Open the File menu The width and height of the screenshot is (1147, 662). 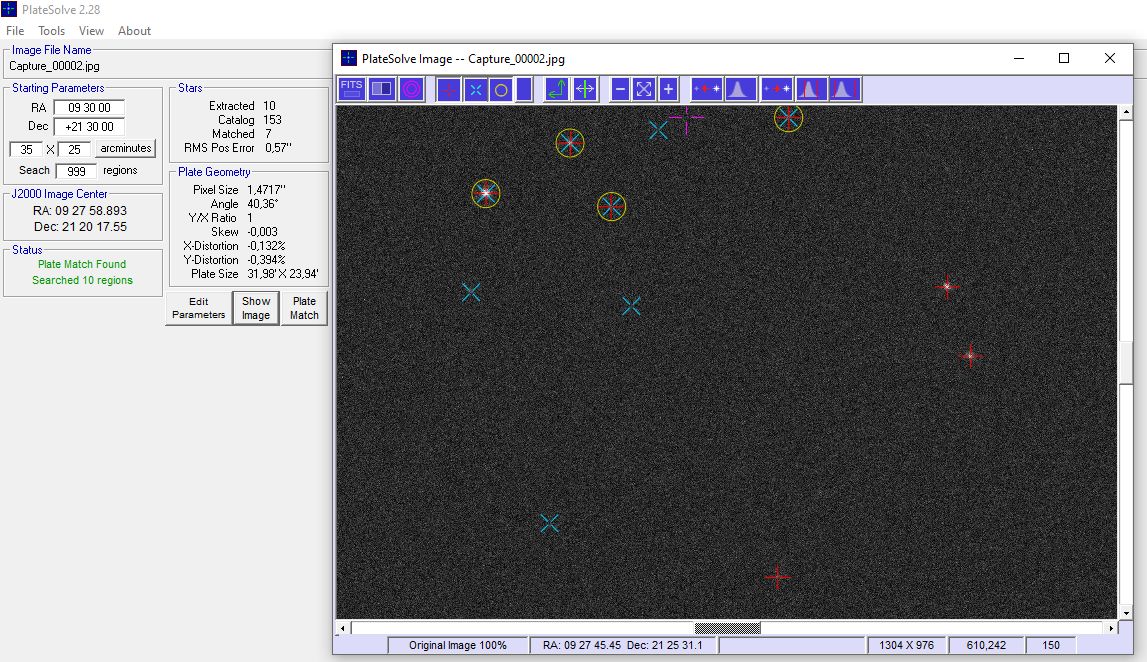pyautogui.click(x=15, y=31)
